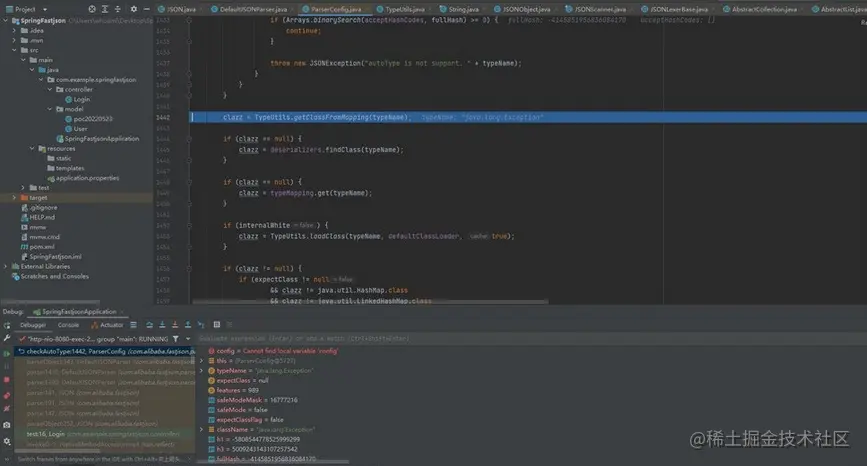
Task: Click the Rerun debug icon
Action: click(7, 325)
